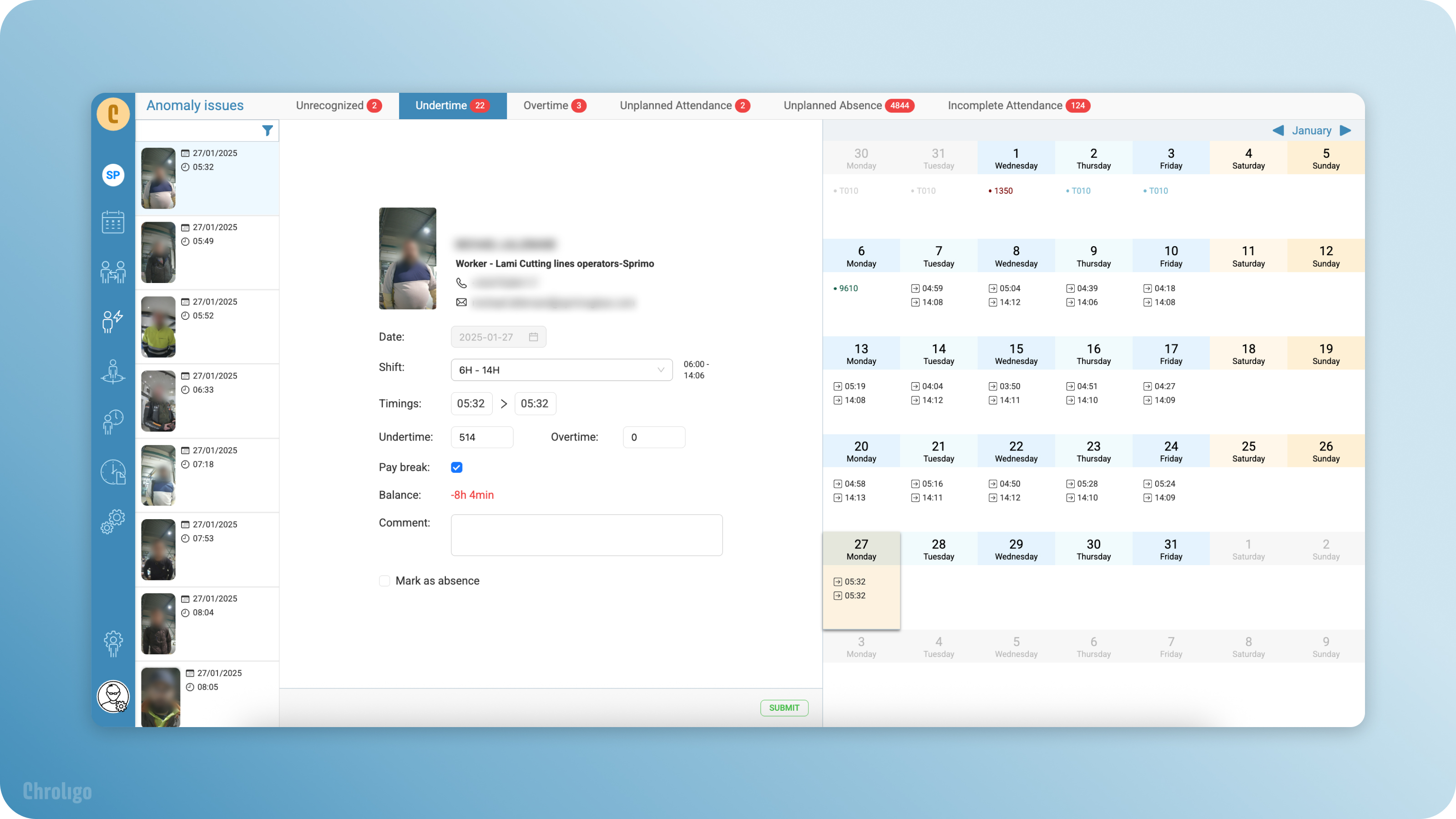Click the 9610 entry on Monday 6
Screen dimensions: 1456x819
pos(845,289)
